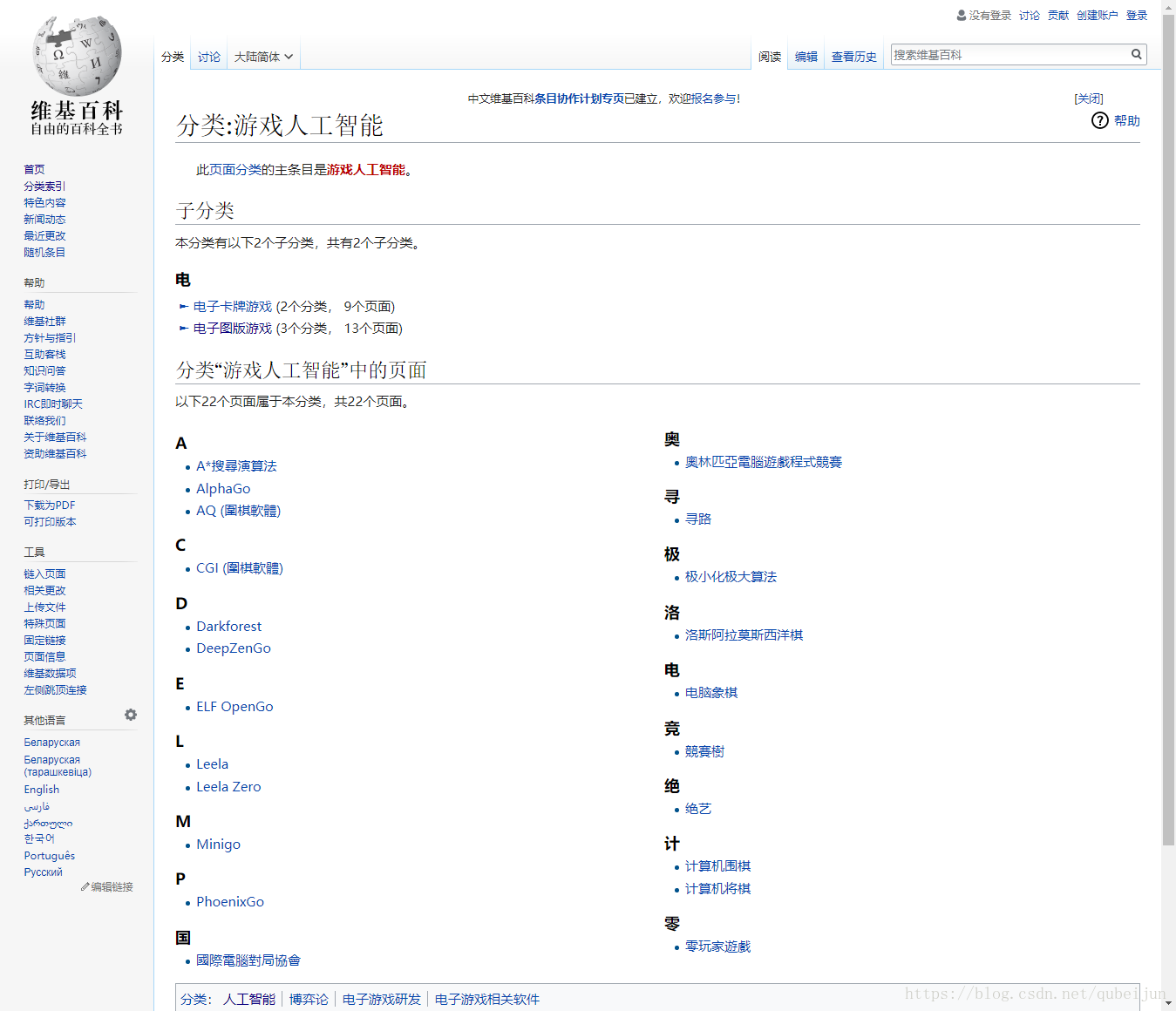Open the 计算机围棋 page

pyautogui.click(x=717, y=866)
